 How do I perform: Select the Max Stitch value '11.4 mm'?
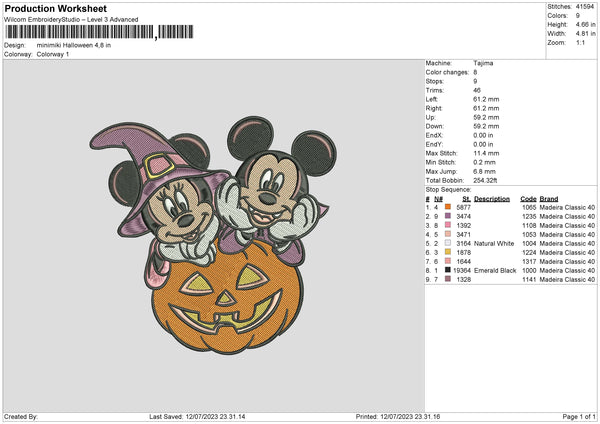[486, 153]
